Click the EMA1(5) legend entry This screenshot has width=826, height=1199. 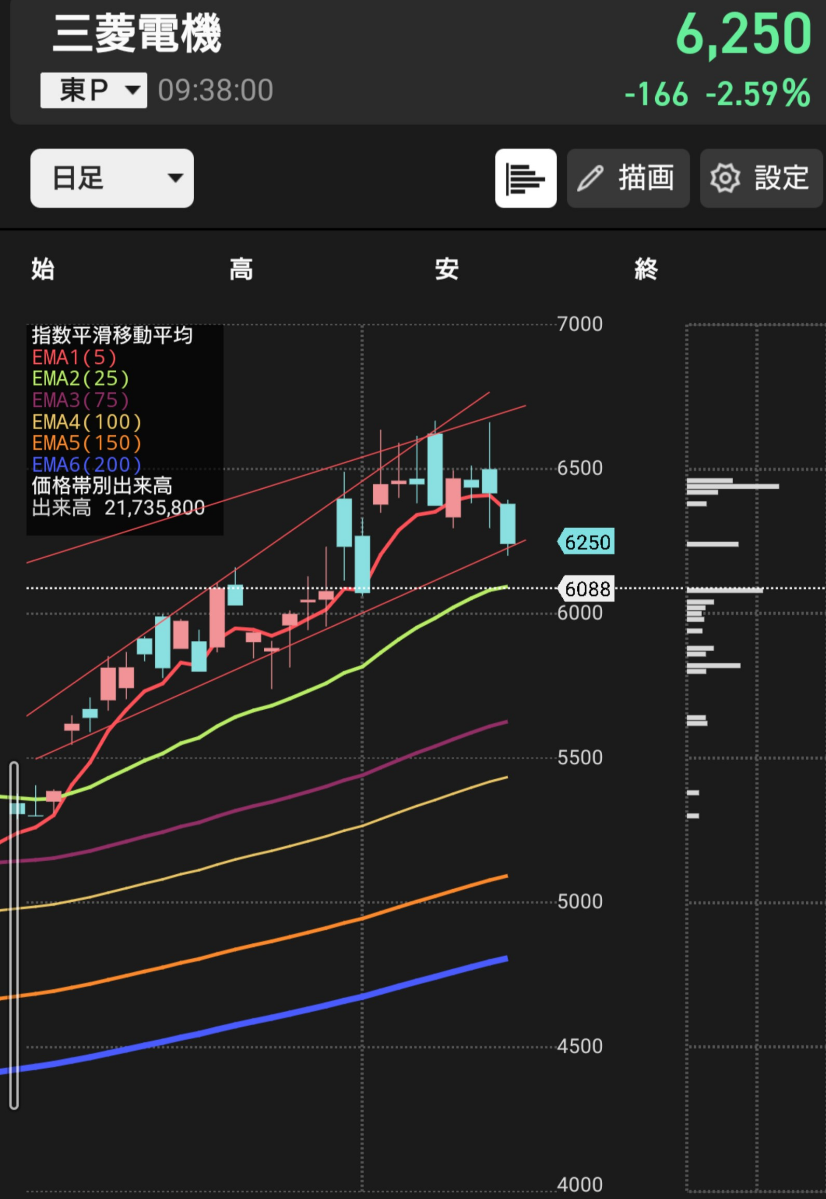74,357
